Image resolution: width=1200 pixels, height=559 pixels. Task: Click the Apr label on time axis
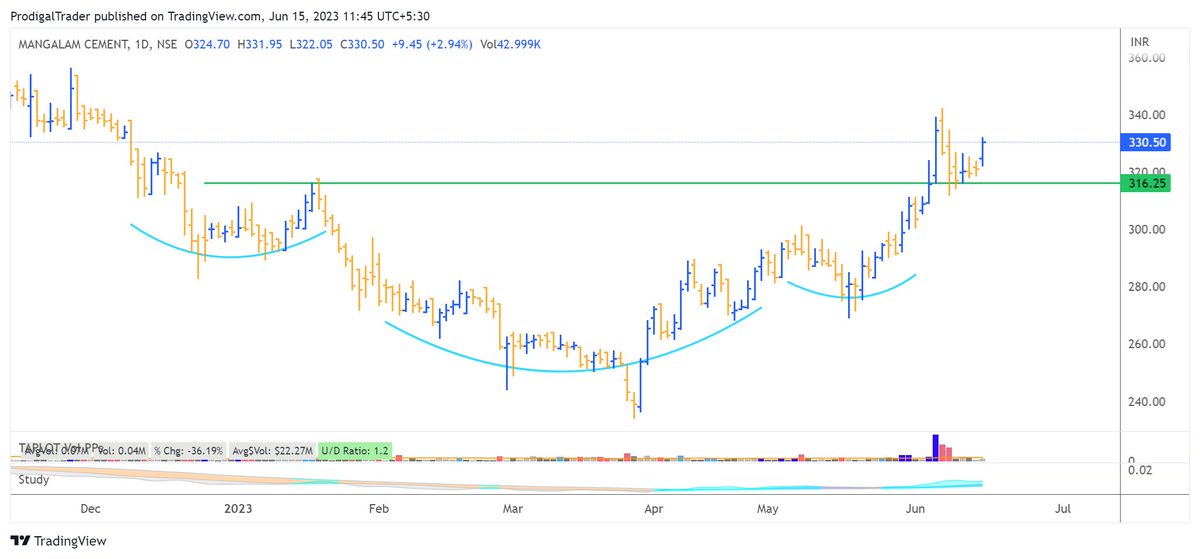(x=654, y=508)
